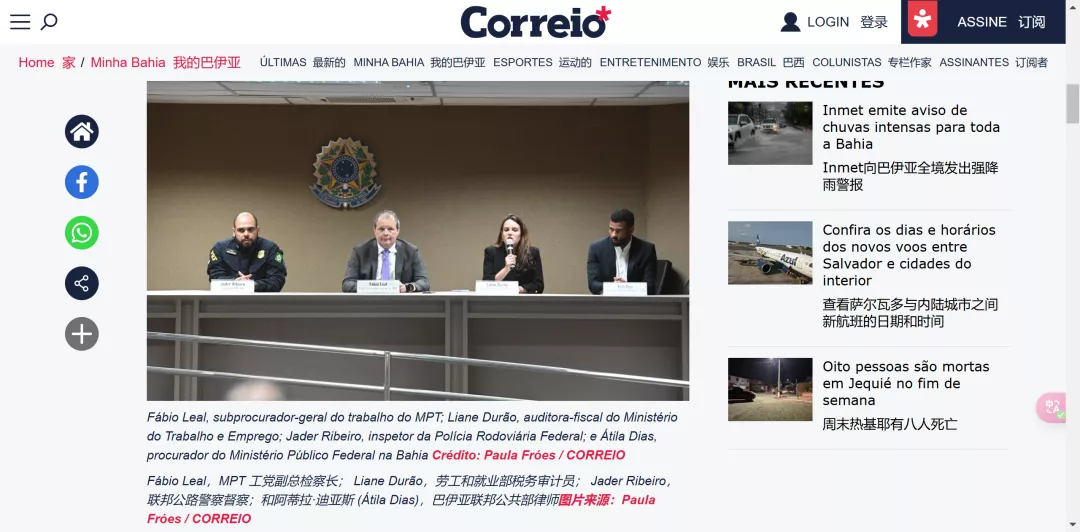Click the page vertical scrollbar thumb
This screenshot has height=532, width=1080.
click(1072, 103)
